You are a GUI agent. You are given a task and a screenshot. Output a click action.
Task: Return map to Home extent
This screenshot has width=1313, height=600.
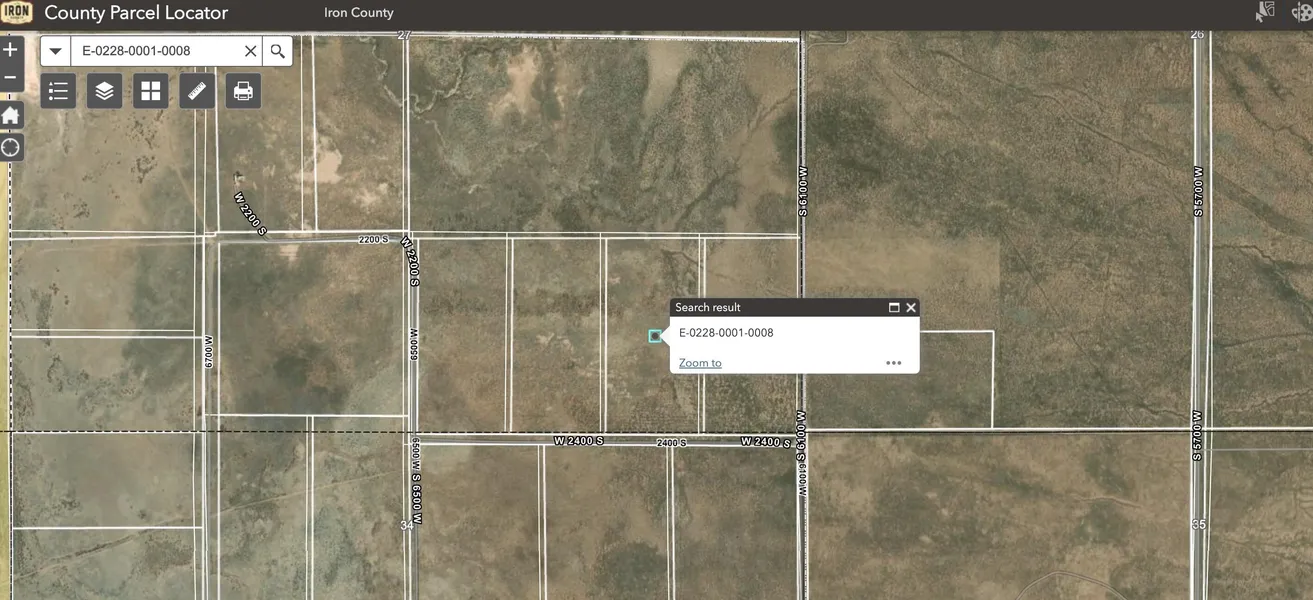coord(10,115)
